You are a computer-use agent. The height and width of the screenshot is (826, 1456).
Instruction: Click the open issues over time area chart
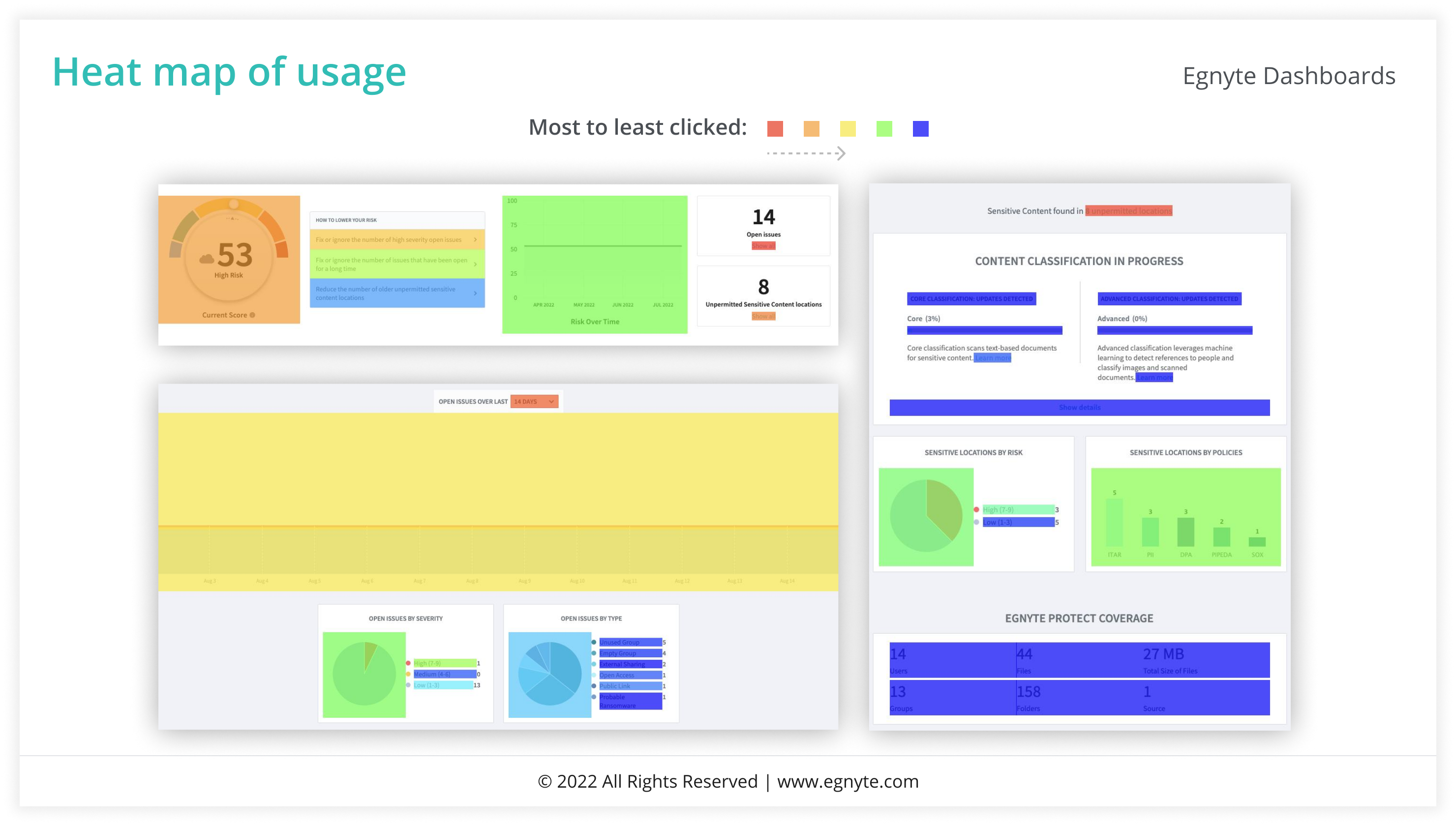[x=498, y=501]
